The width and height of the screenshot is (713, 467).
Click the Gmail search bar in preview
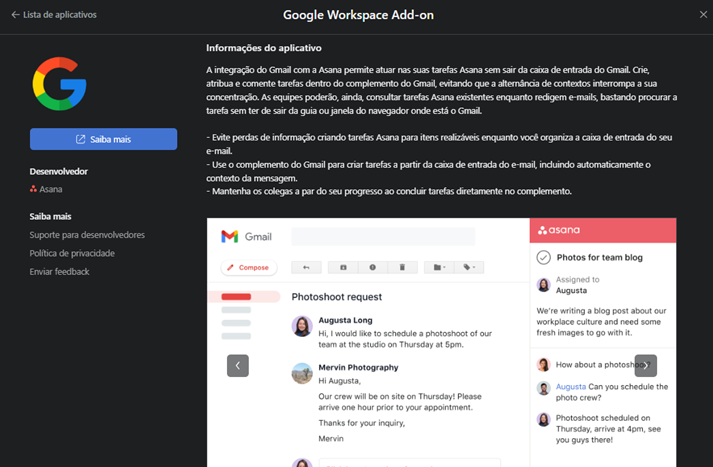383,237
